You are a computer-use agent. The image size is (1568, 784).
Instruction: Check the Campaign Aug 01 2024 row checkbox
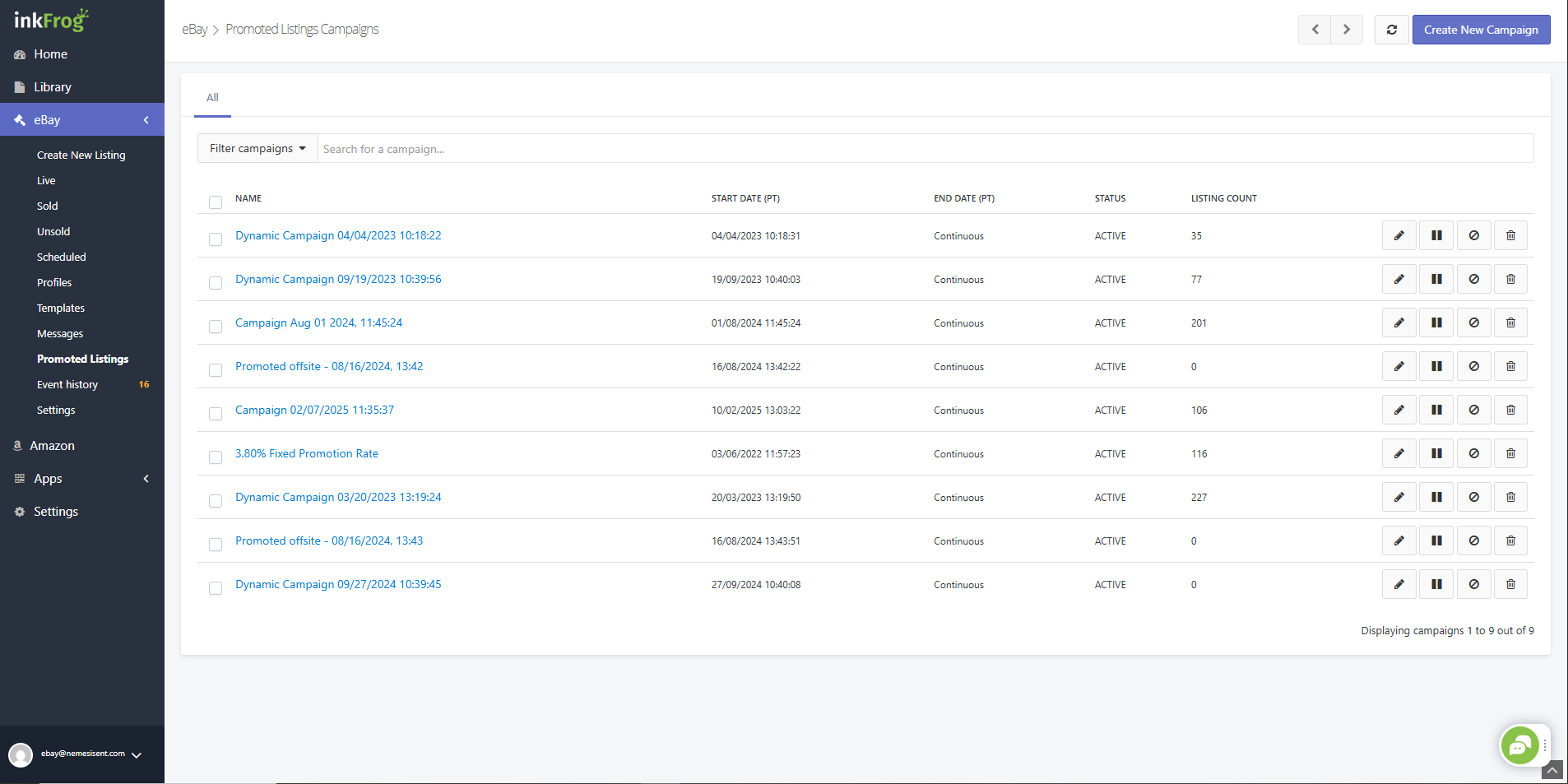pos(216,327)
